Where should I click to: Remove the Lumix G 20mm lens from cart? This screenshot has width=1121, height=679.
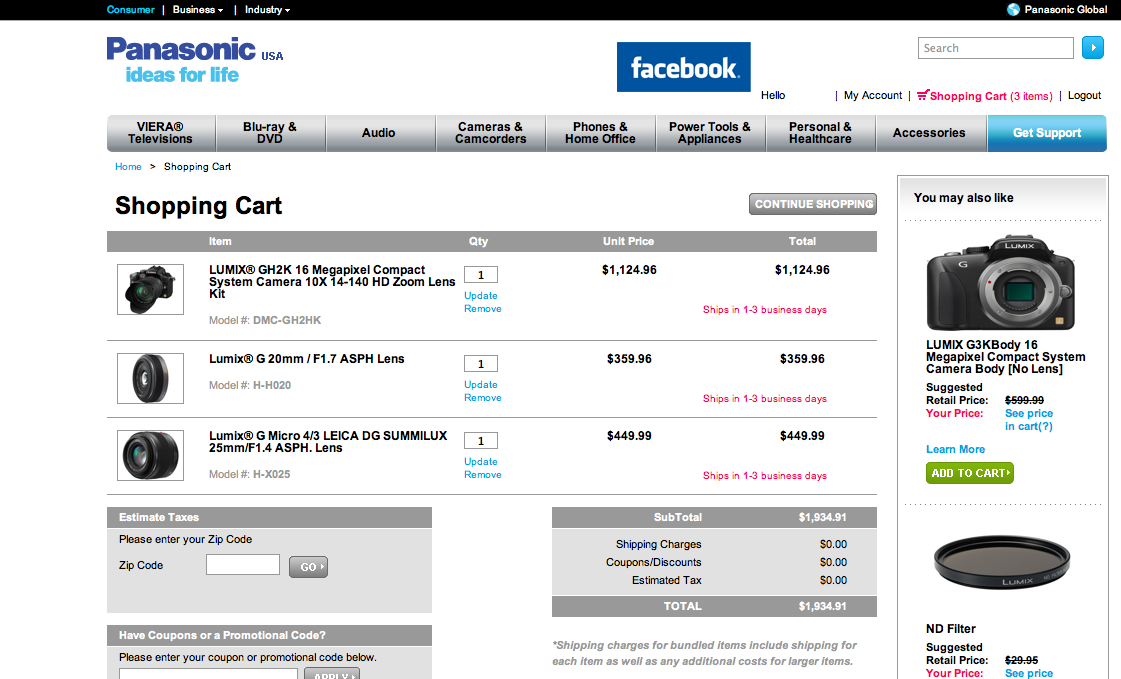483,397
